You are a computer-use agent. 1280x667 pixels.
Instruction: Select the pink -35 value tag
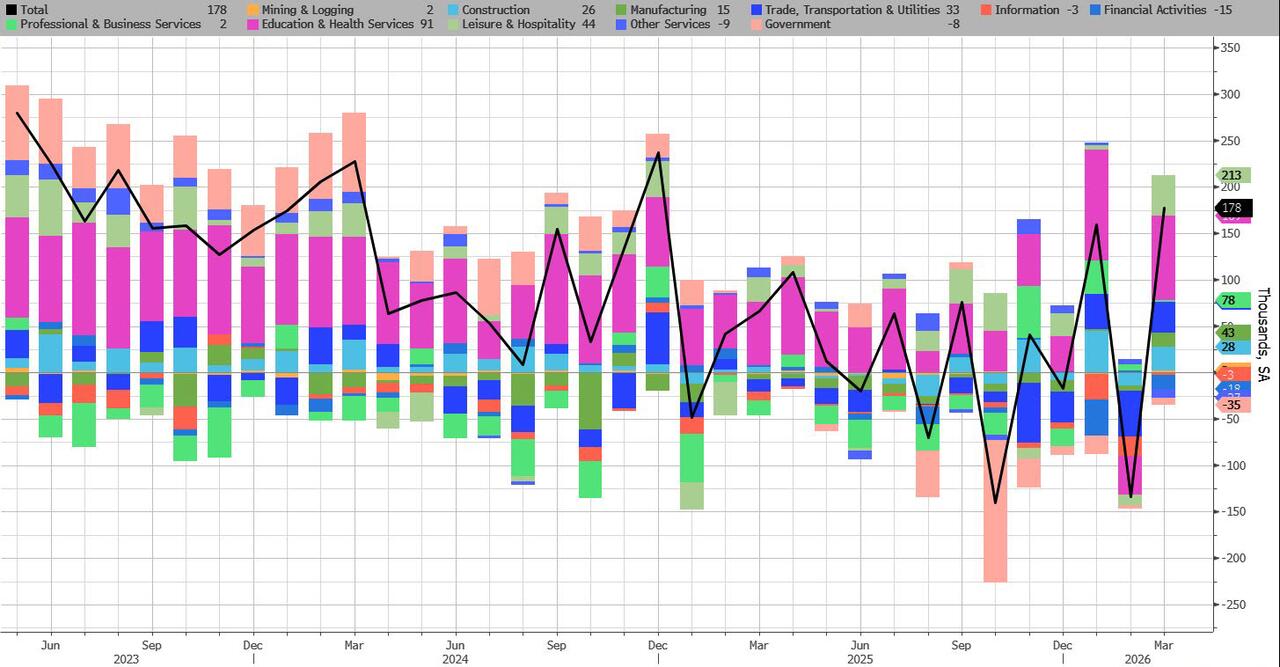pos(1231,405)
